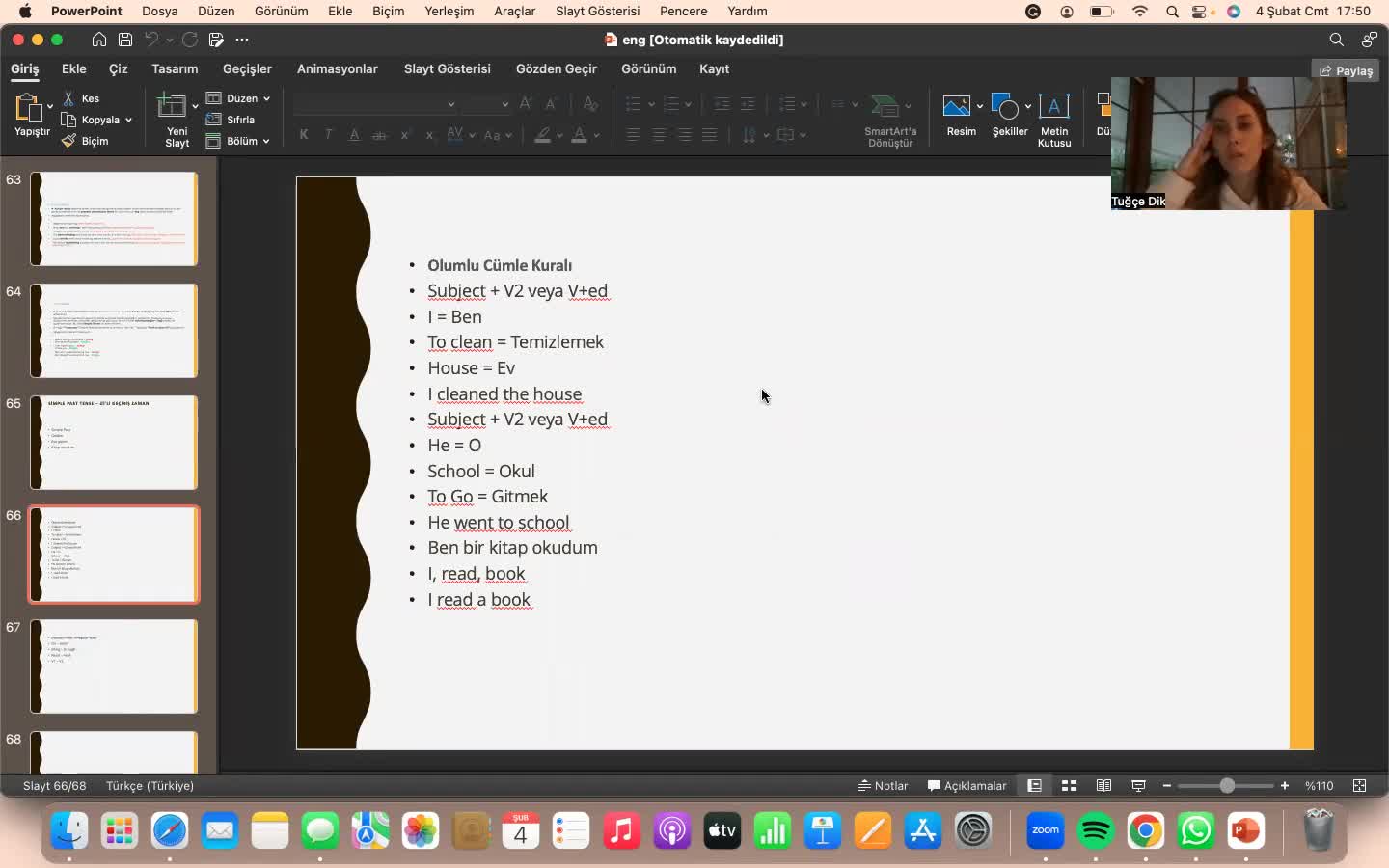Screen dimensions: 1389x868
Task: Open the Tasarım ribbon tab
Action: [x=175, y=69]
